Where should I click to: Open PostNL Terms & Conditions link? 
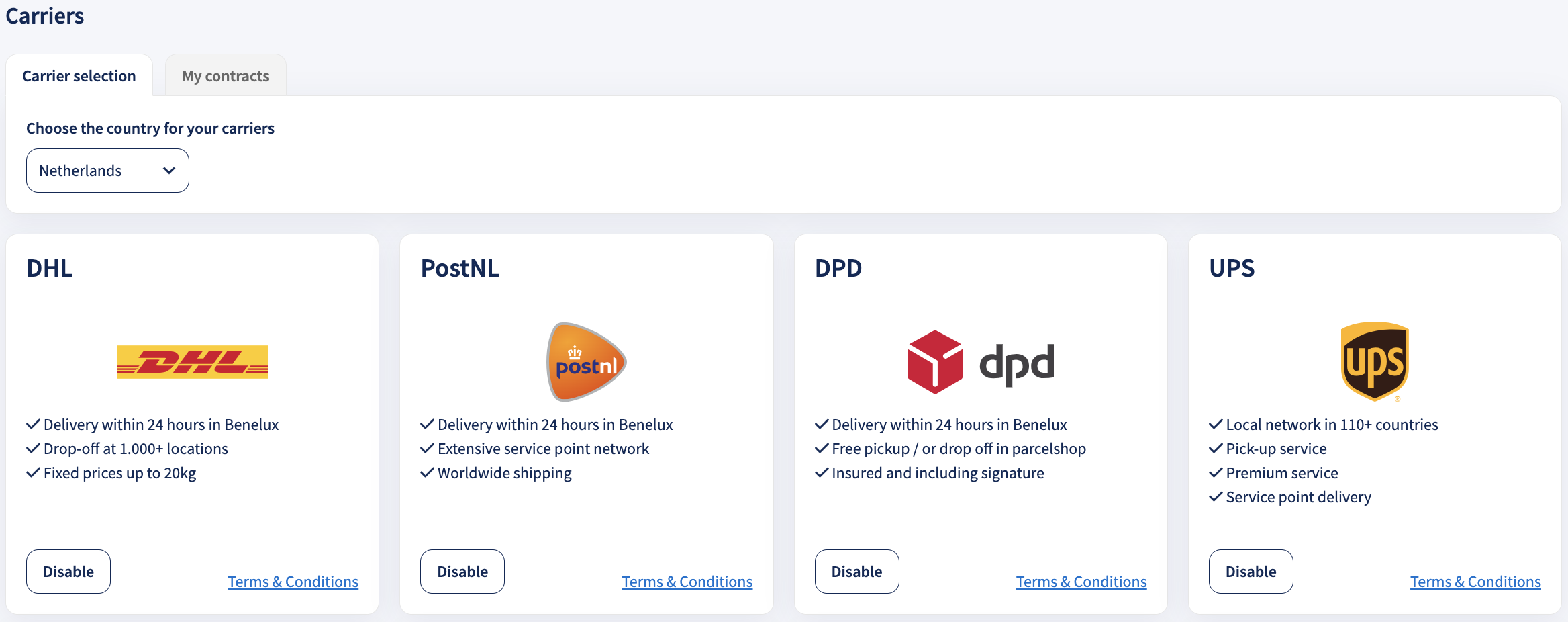(687, 582)
